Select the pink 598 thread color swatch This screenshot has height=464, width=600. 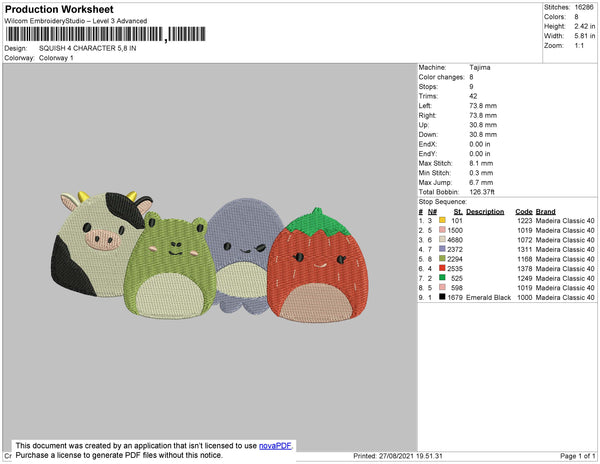[442, 287]
